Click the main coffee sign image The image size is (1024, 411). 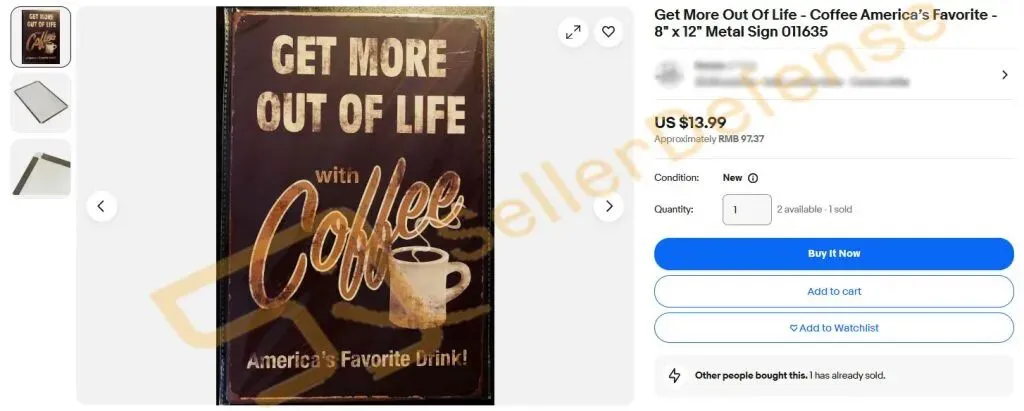pyautogui.click(x=355, y=206)
